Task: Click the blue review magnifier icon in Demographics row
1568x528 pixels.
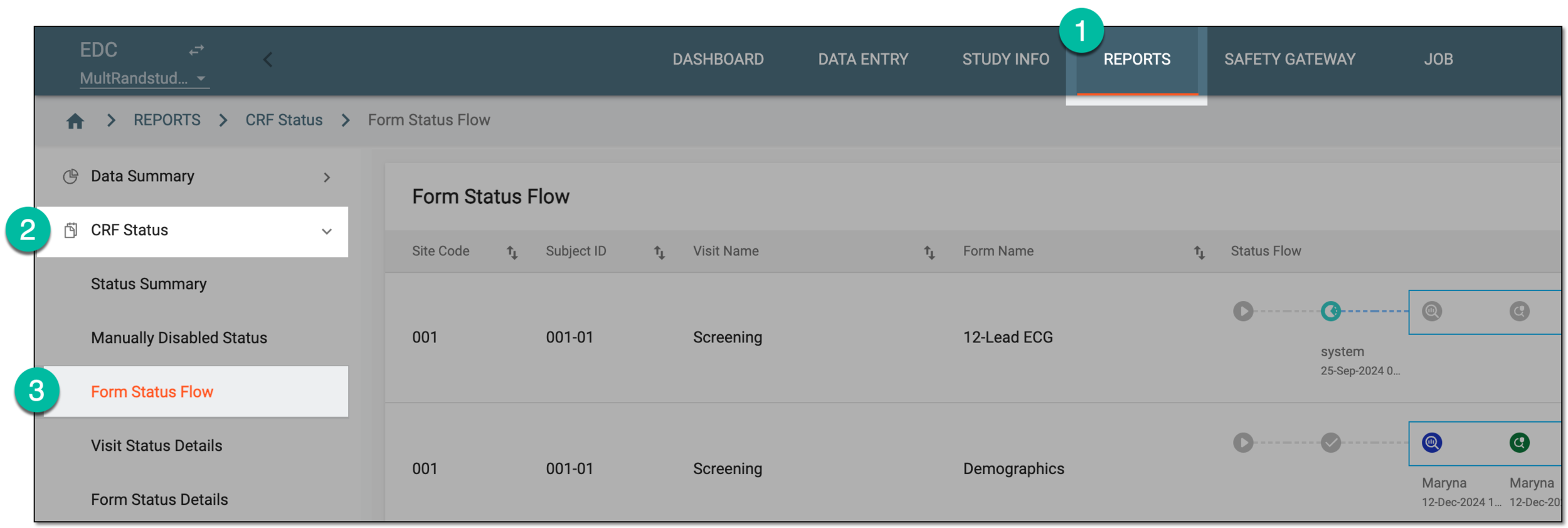Action: 1431,443
